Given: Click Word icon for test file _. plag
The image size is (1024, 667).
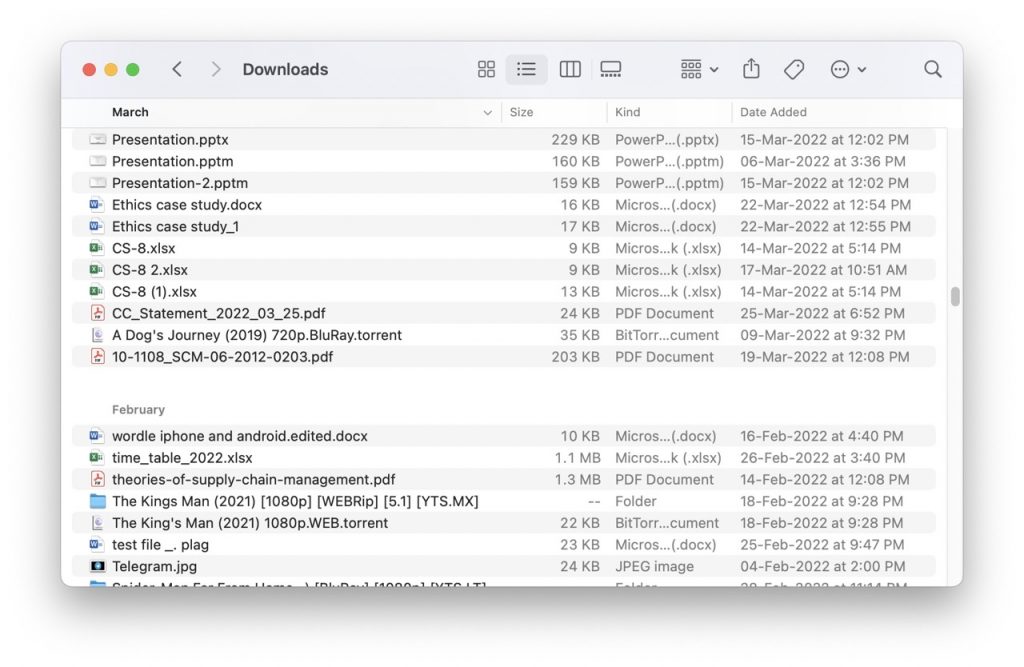Looking at the screenshot, I should point(97,545).
